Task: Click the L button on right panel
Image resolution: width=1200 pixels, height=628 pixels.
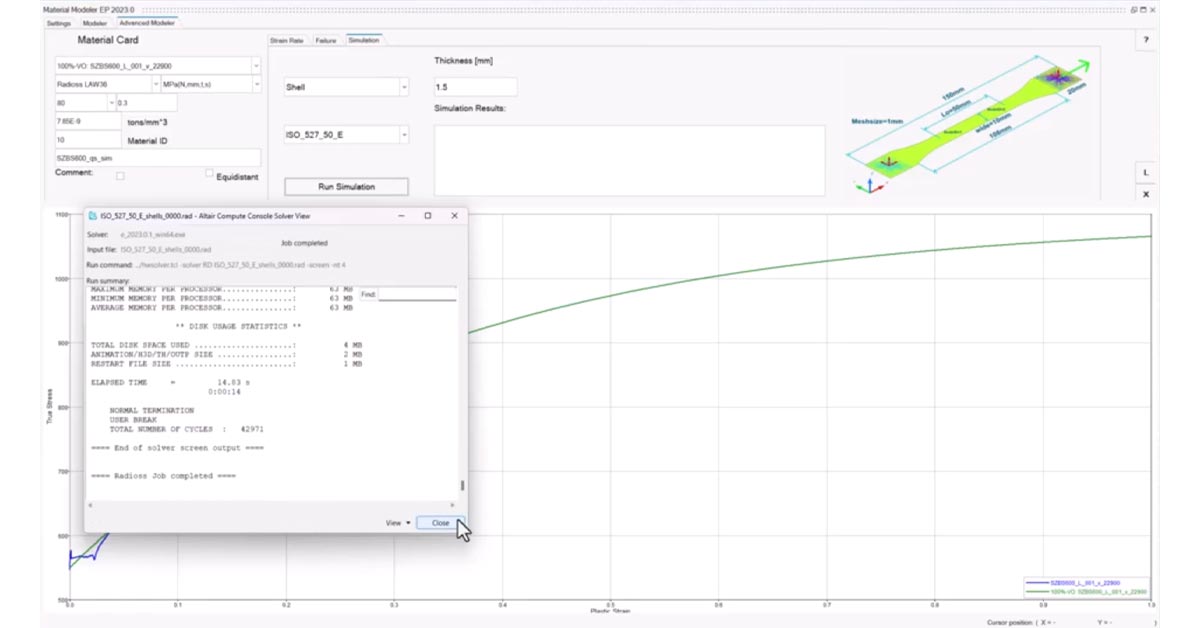Action: coord(1146,173)
